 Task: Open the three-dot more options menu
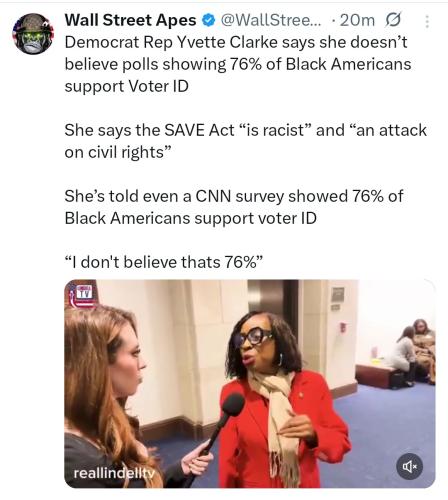tap(427, 22)
